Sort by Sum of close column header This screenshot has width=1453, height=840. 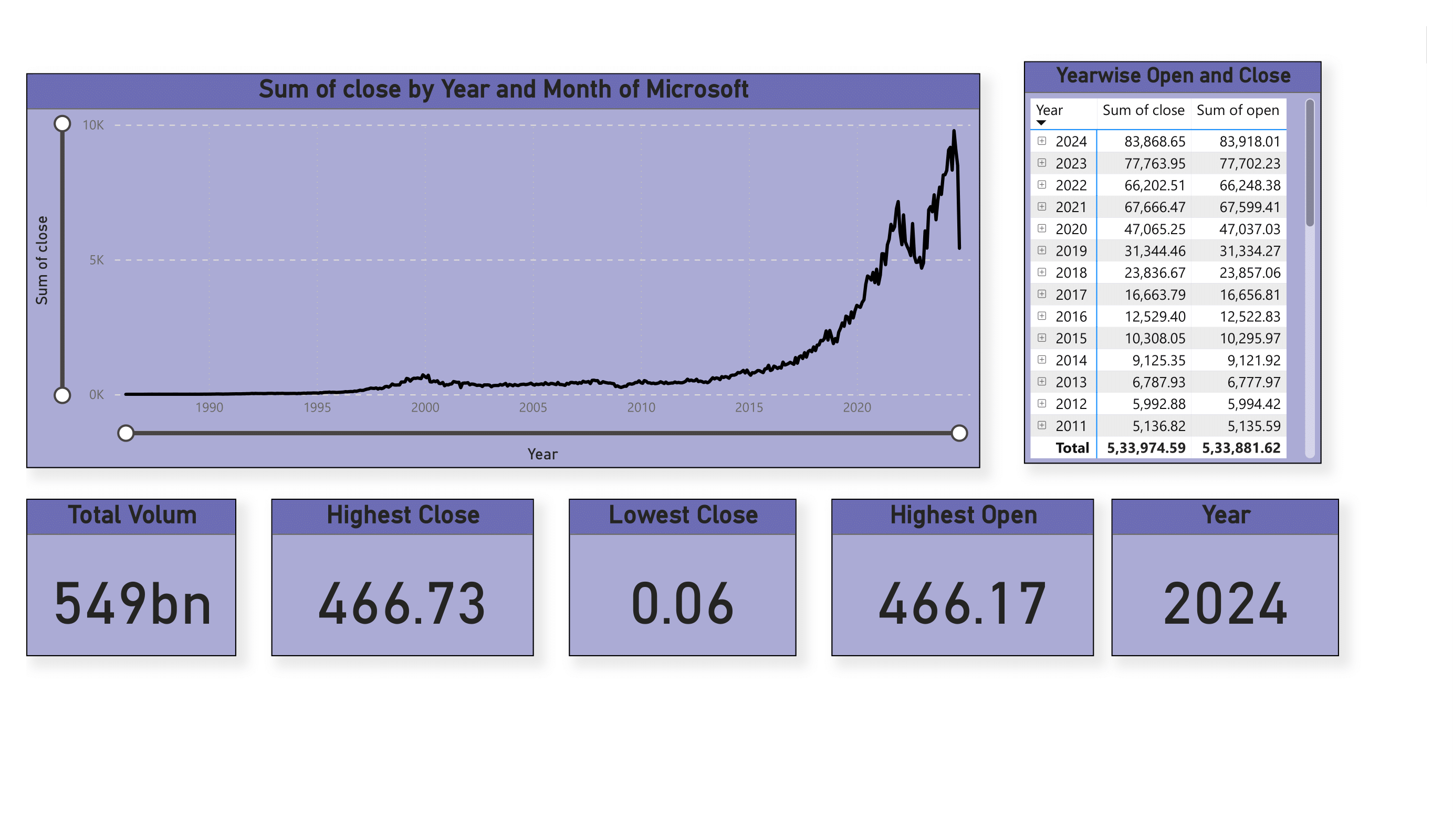pos(1143,110)
